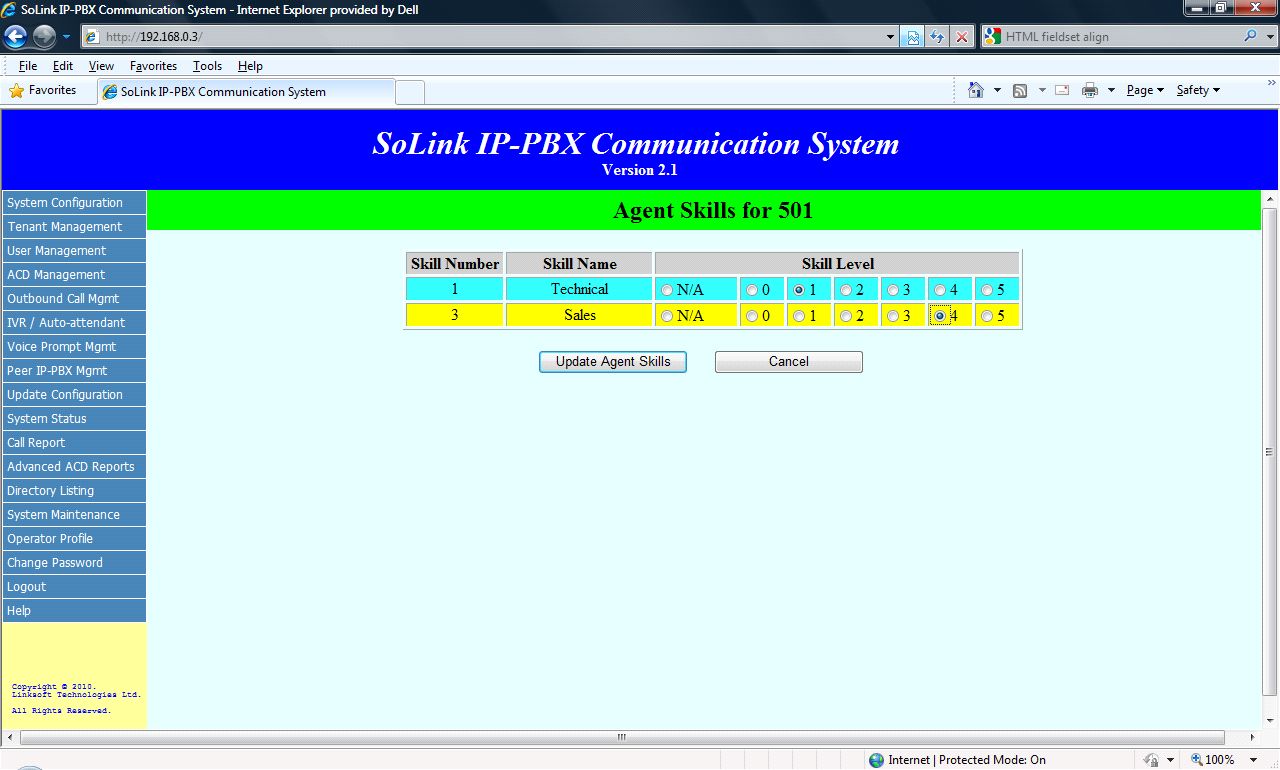This screenshot has width=1280, height=770.
Task: Open the address bar history dropdown
Action: point(891,37)
